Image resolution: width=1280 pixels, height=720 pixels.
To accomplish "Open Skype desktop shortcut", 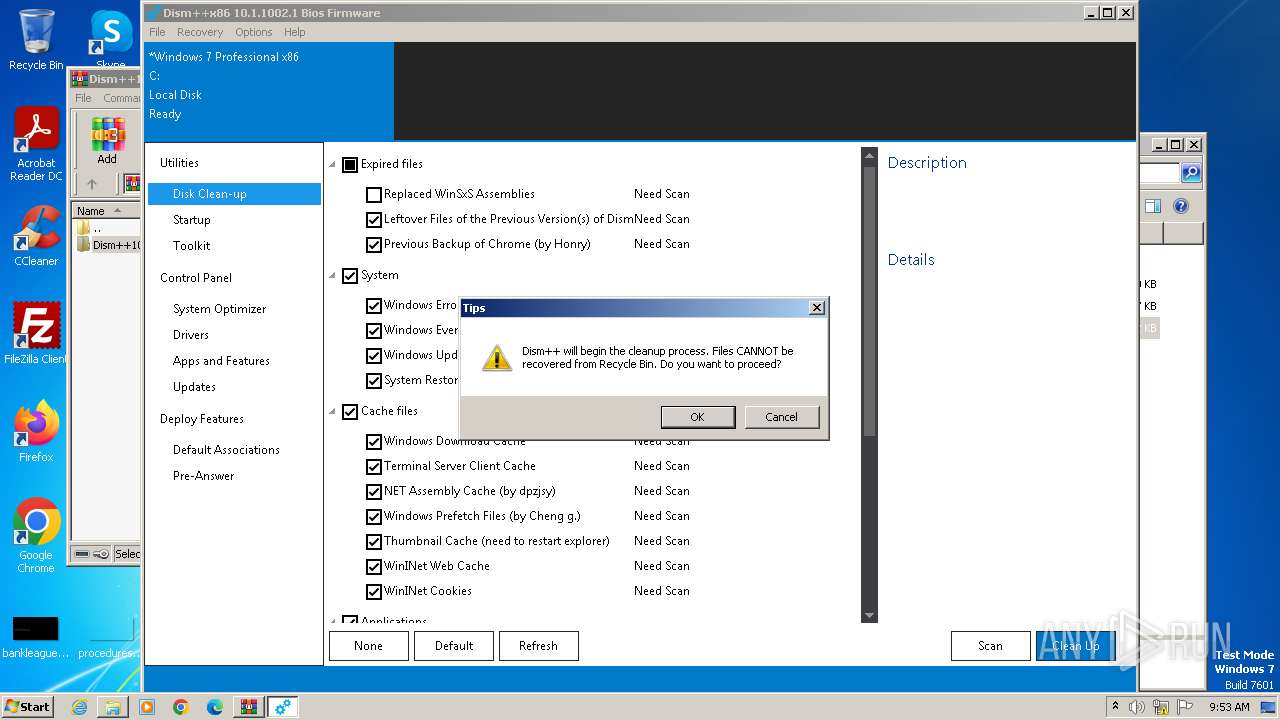I will (111, 39).
